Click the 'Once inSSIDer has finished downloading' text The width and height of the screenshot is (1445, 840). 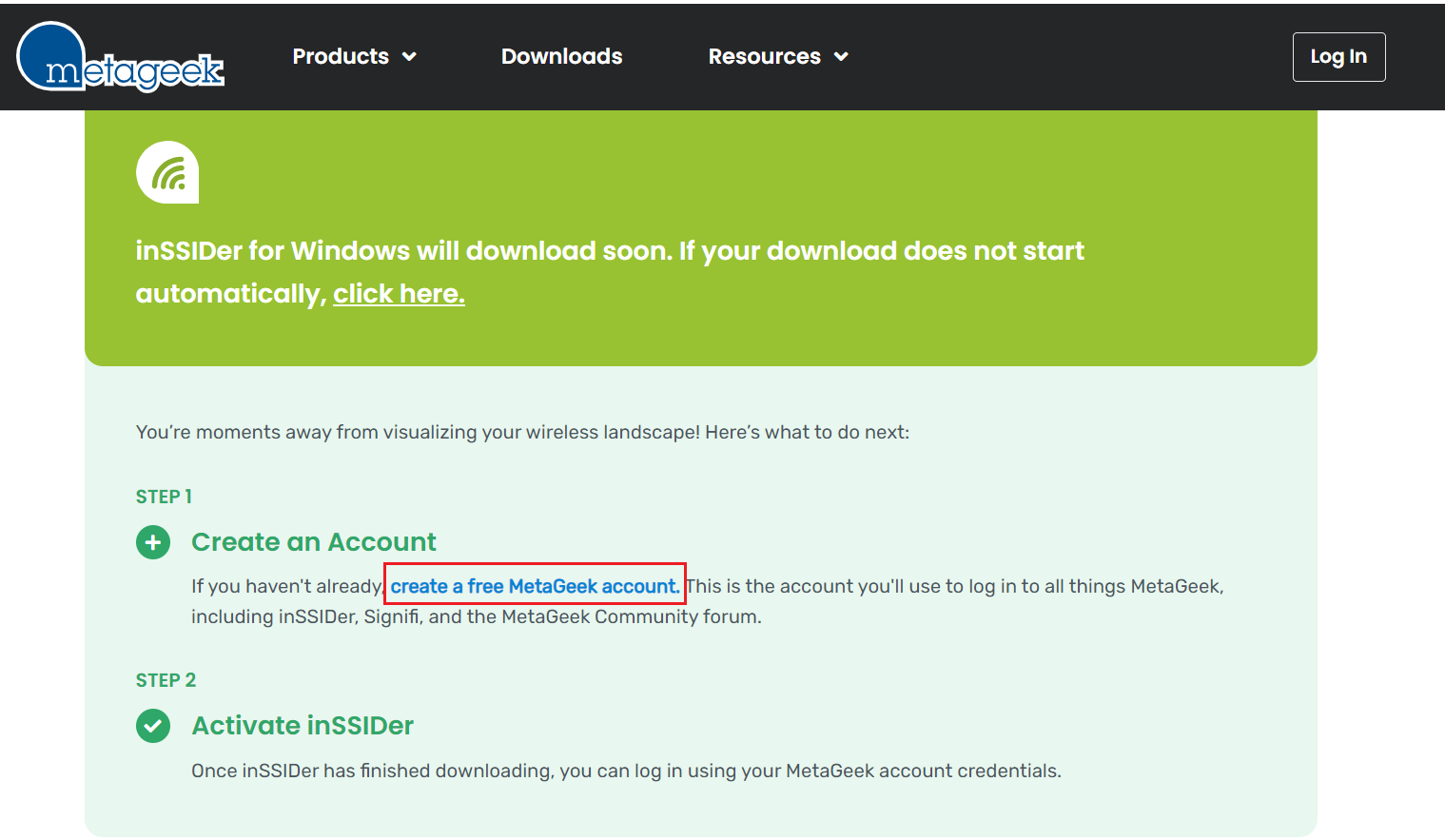(x=626, y=771)
